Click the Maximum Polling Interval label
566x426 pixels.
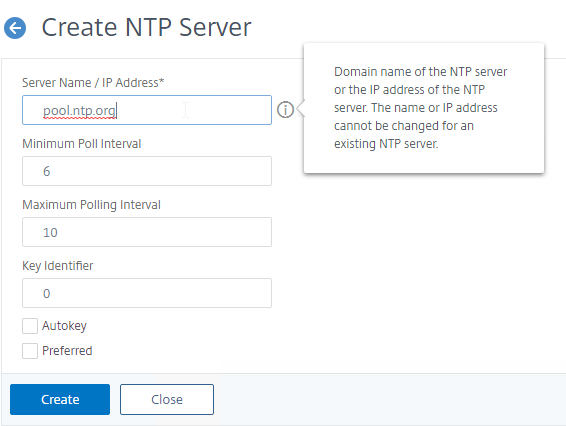[91, 205]
